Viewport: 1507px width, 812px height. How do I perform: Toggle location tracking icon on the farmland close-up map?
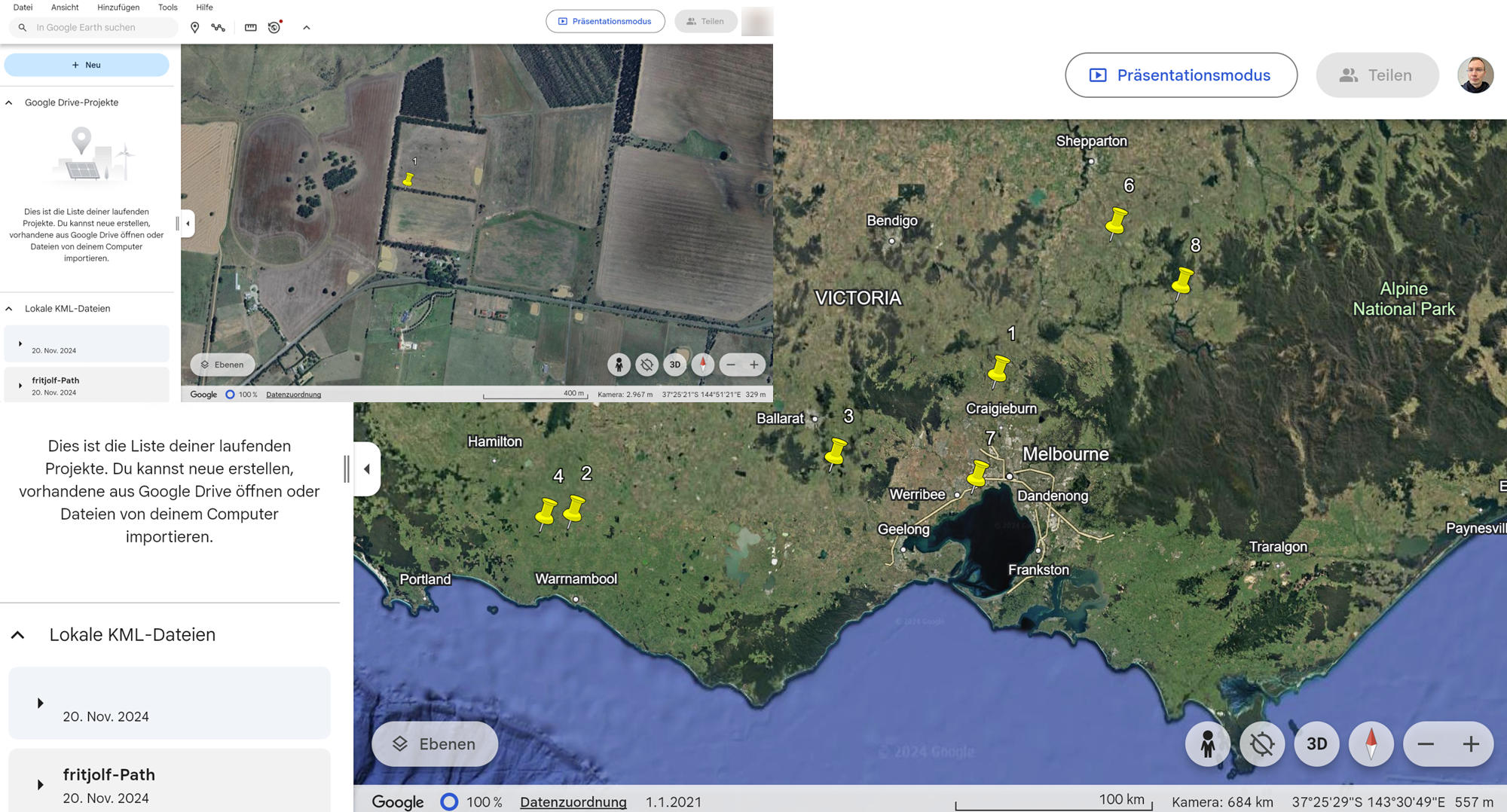(x=647, y=365)
